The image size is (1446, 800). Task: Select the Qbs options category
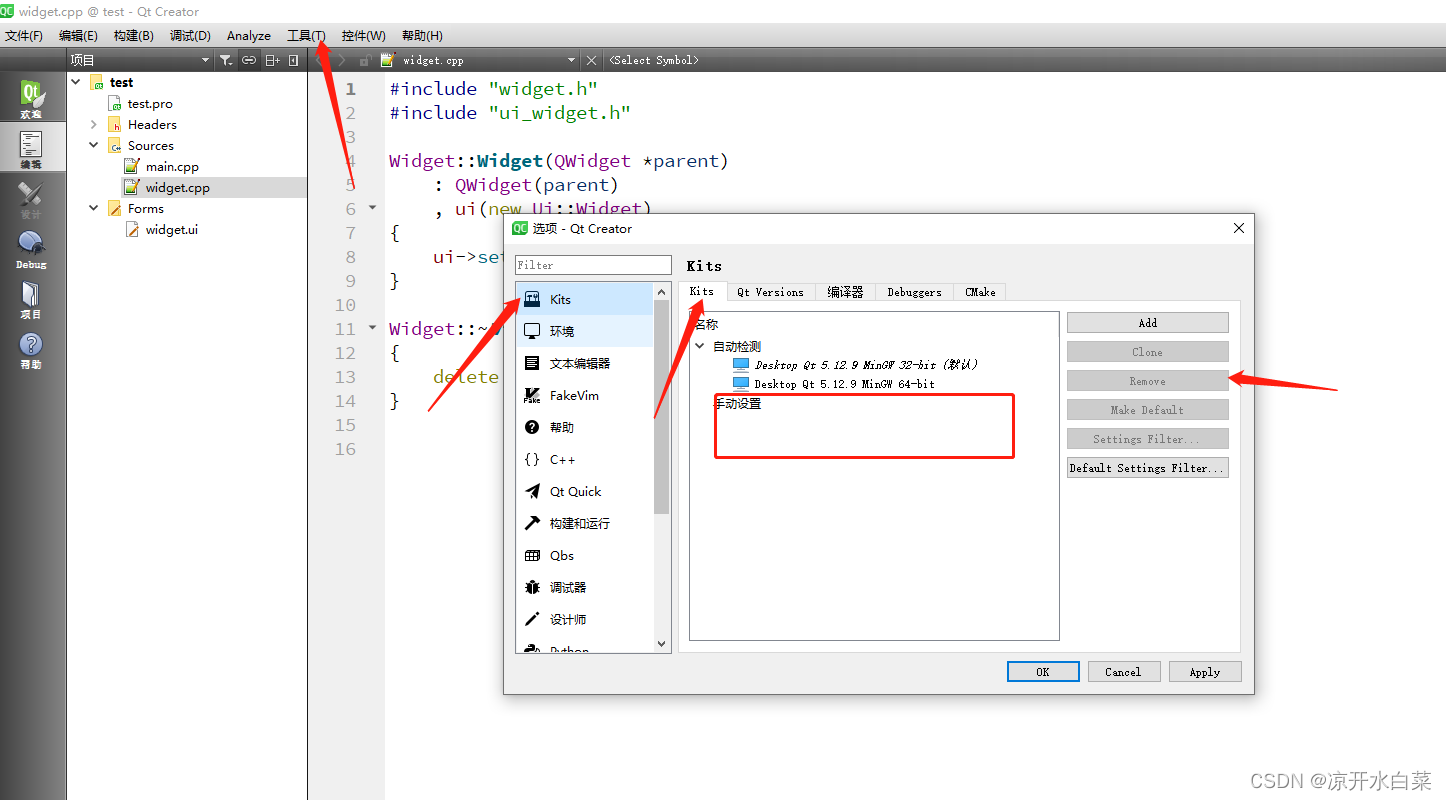585,555
